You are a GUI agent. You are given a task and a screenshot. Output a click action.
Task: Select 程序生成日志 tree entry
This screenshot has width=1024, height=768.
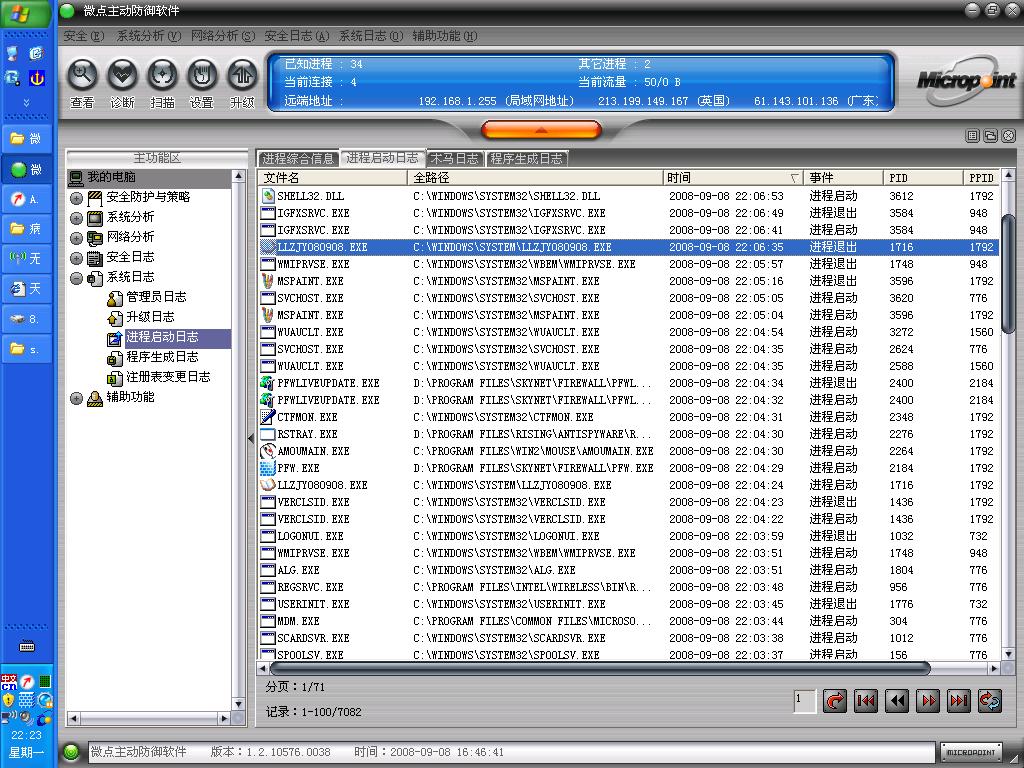point(162,357)
